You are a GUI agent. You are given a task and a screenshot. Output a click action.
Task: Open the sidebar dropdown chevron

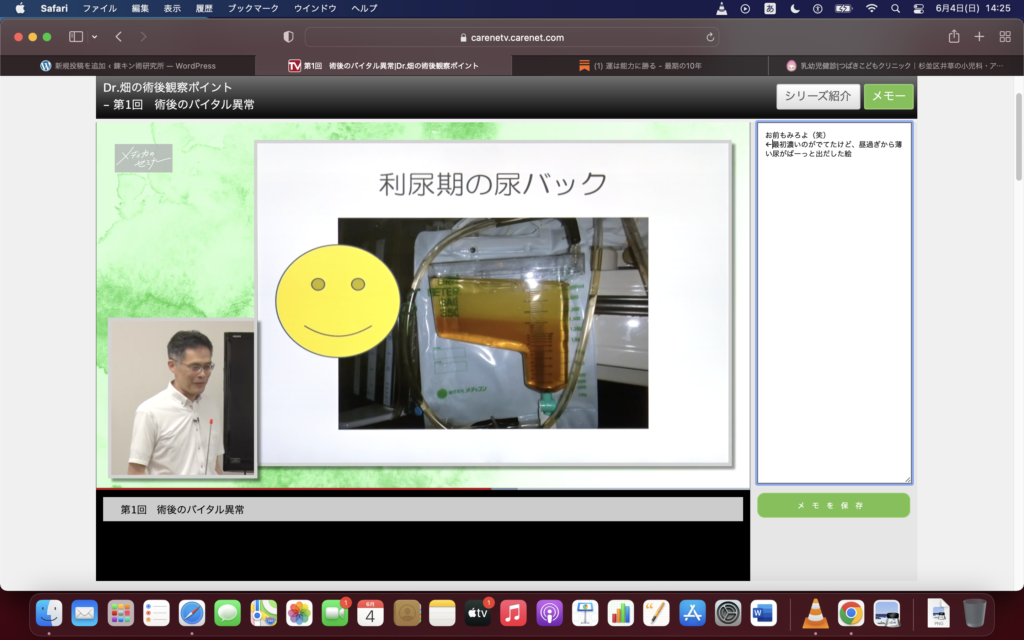coord(94,37)
